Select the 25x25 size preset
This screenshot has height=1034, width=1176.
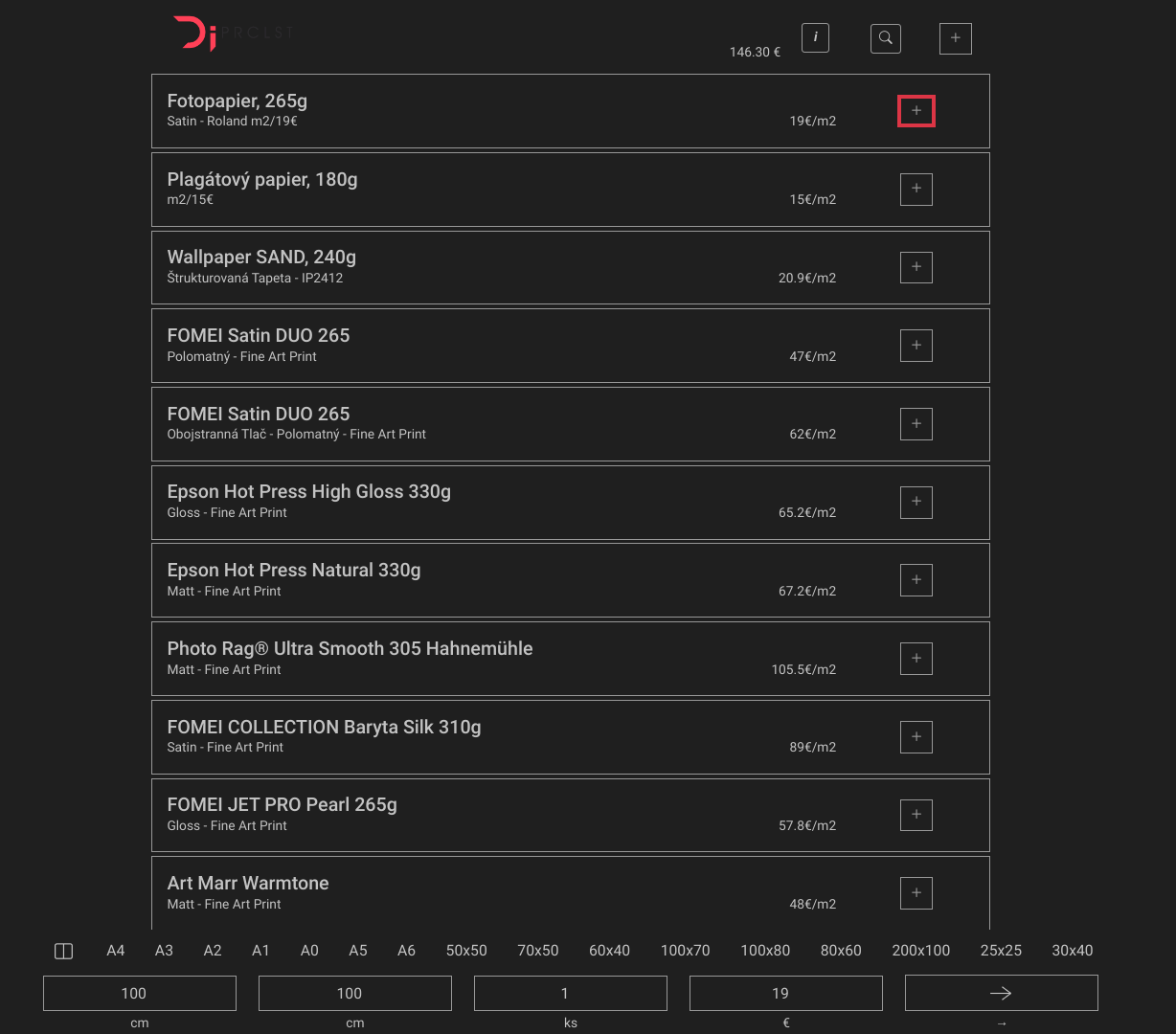[1001, 951]
